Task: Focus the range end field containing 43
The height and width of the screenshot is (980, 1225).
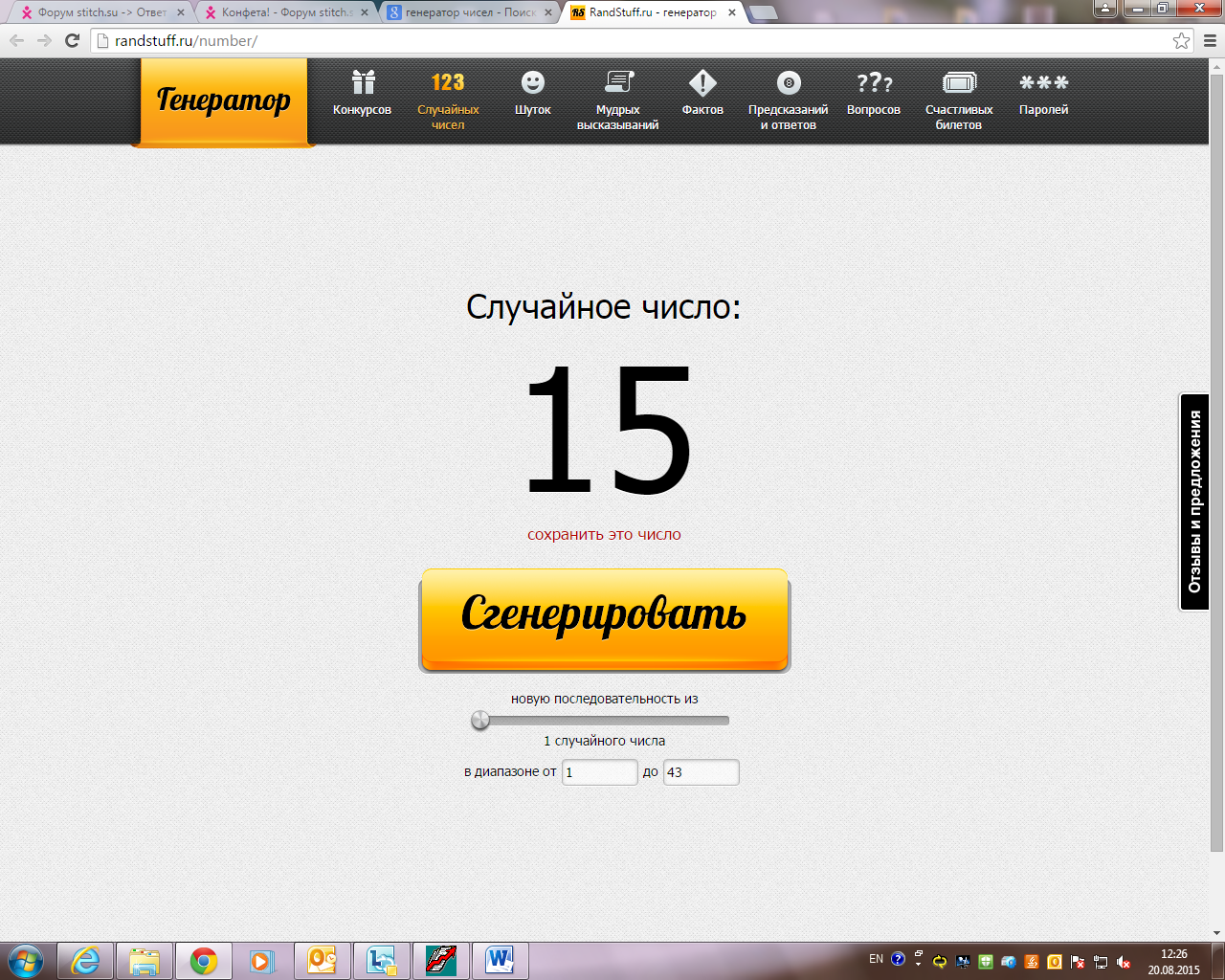Action: coord(701,772)
